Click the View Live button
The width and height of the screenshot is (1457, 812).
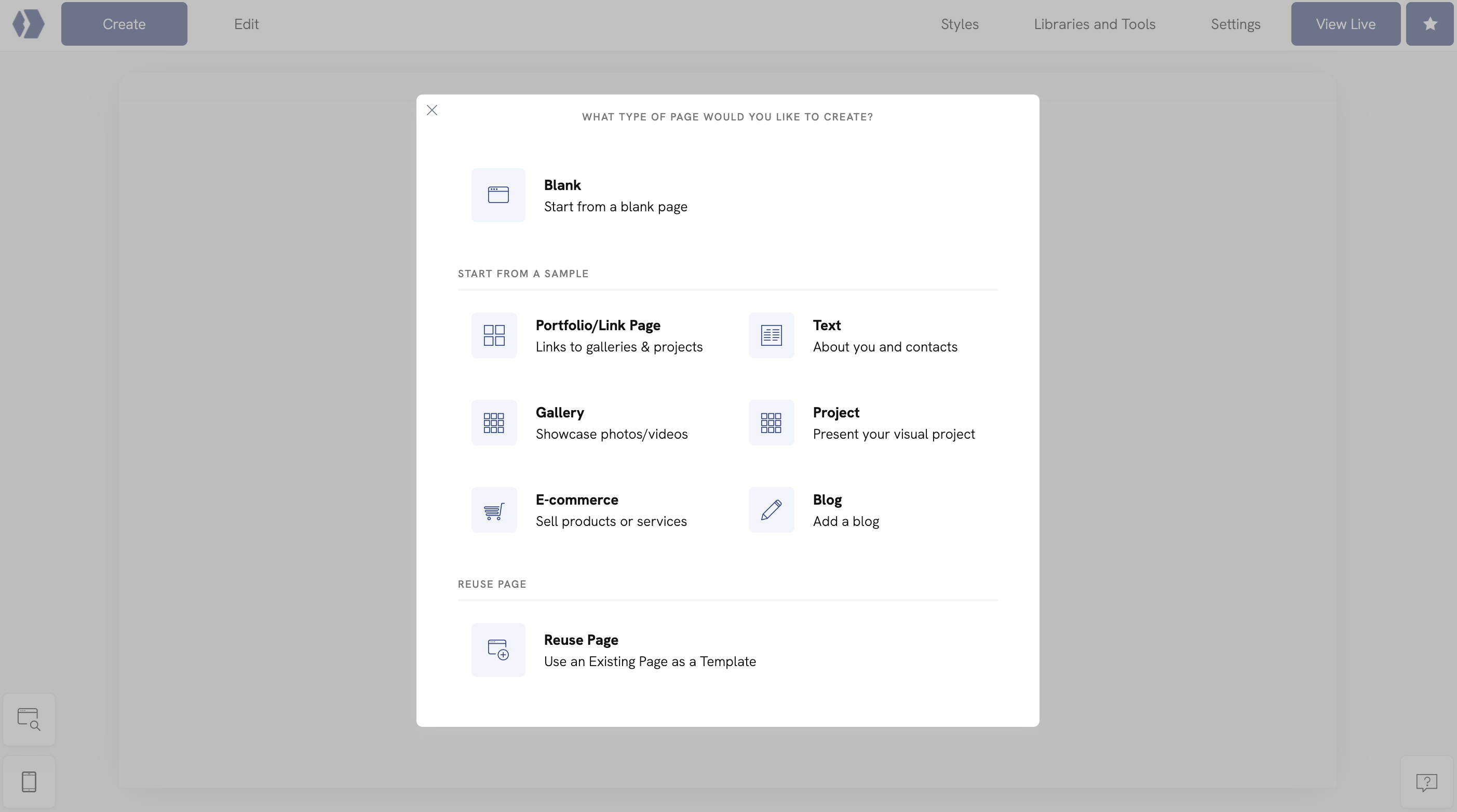[x=1345, y=24]
